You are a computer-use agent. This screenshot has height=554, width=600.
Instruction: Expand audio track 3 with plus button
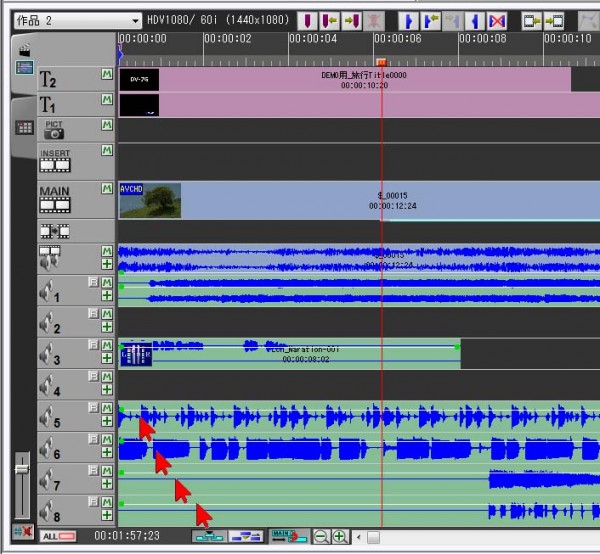click(x=107, y=358)
